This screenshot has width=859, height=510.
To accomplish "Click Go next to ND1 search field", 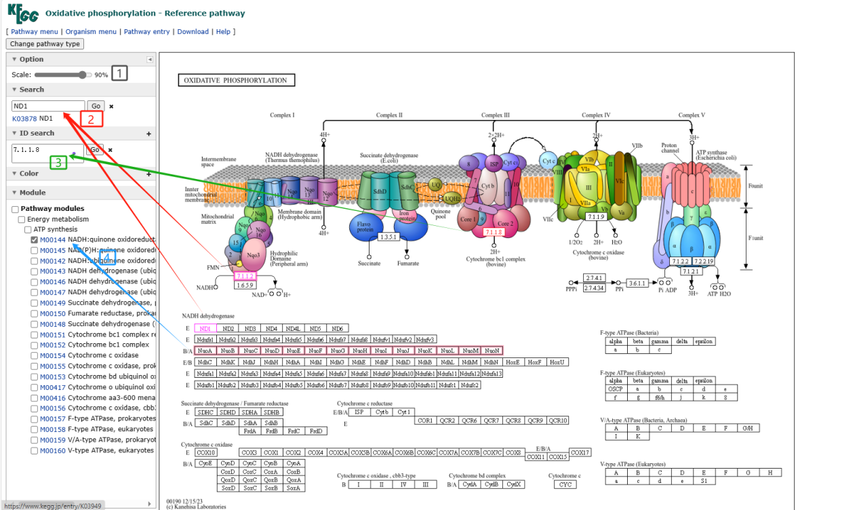I will [x=96, y=106].
